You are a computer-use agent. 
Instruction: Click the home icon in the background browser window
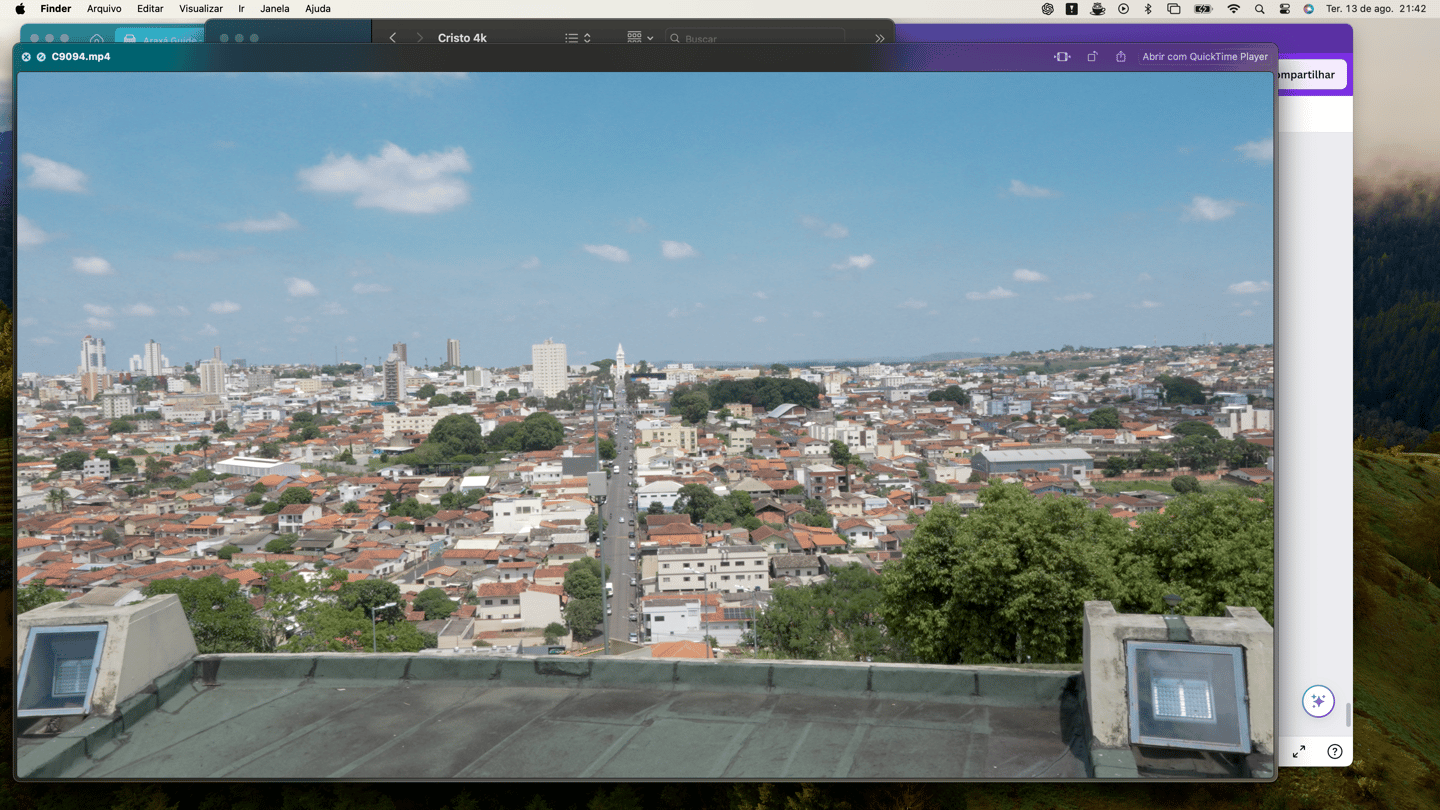point(96,39)
